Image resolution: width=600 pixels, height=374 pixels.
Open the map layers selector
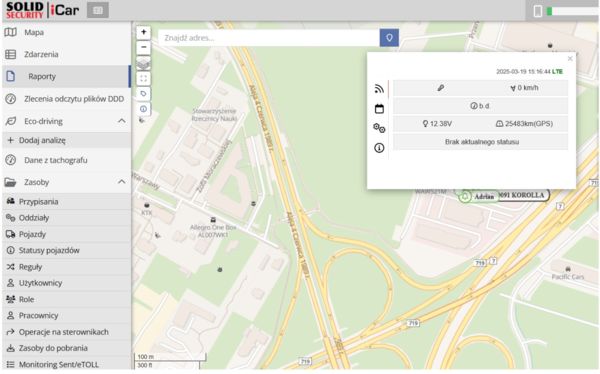143,63
